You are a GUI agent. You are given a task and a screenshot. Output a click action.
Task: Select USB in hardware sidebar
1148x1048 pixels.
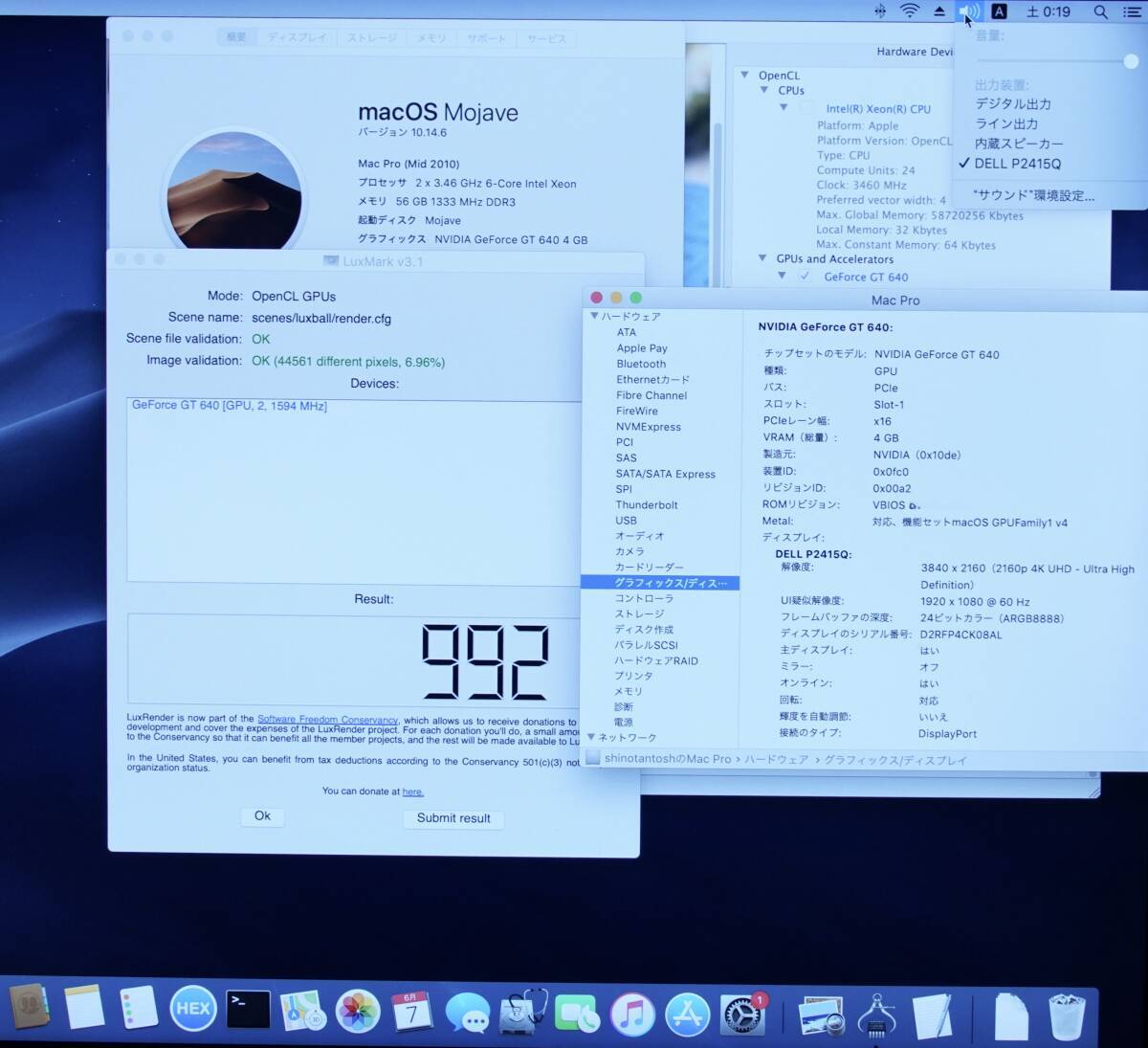(x=626, y=521)
